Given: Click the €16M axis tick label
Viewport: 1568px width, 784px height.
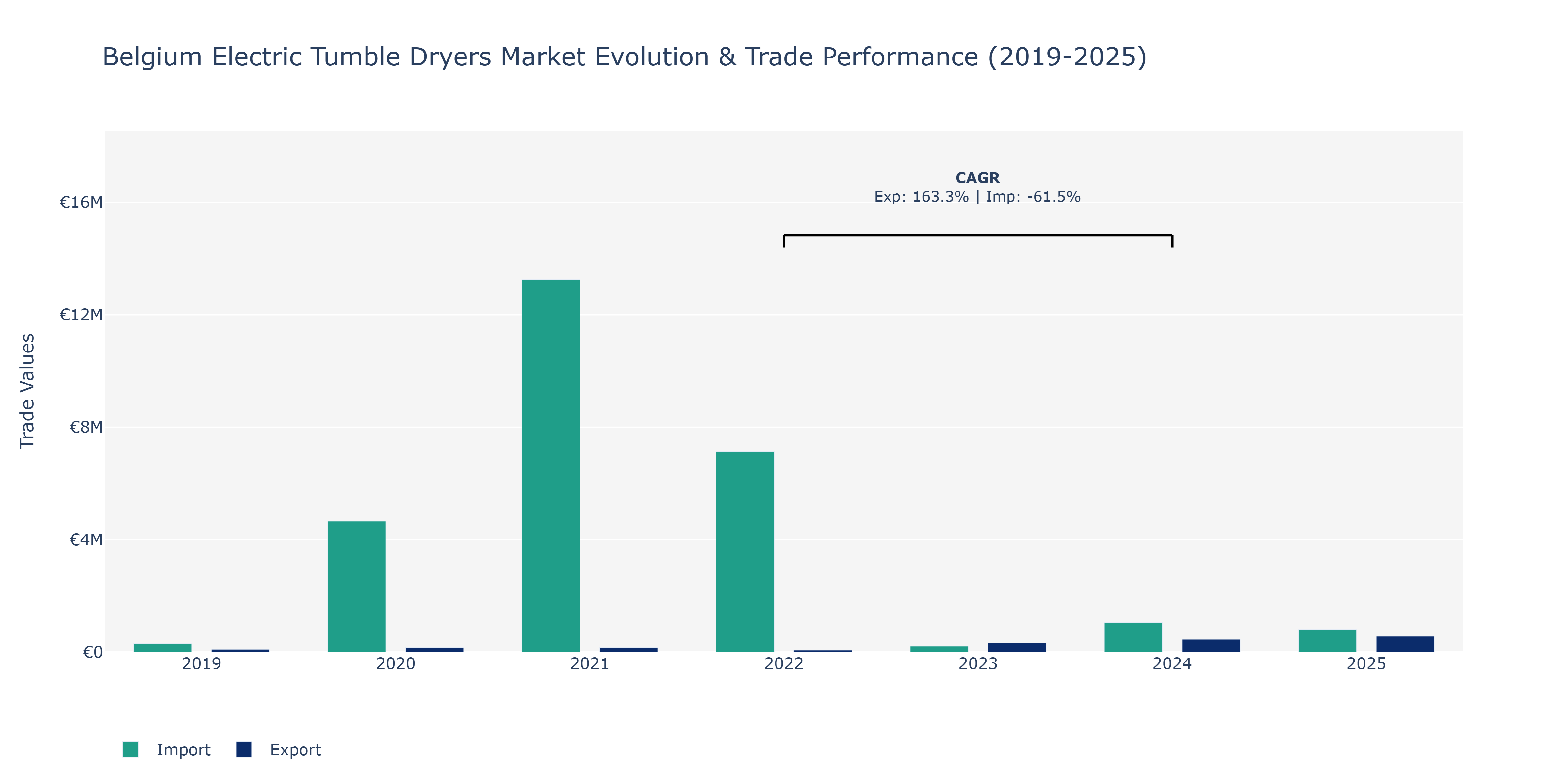Looking at the screenshot, I should (x=81, y=202).
